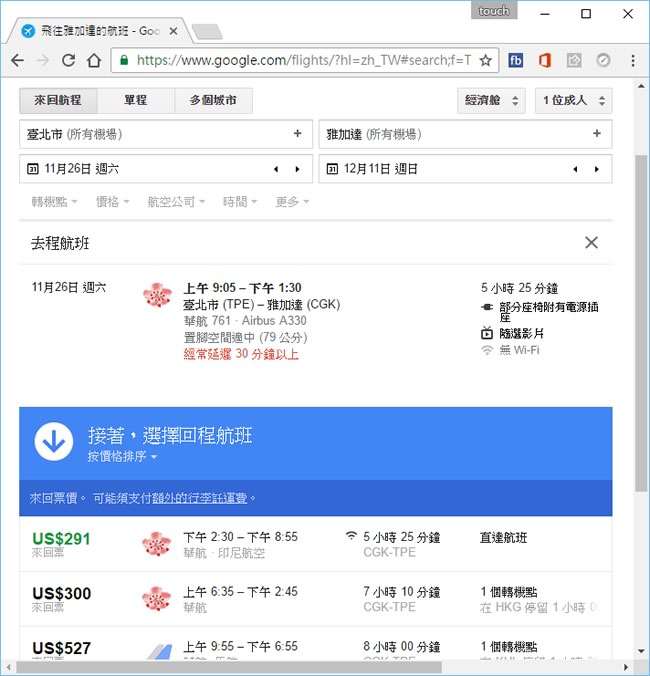Viewport: 650px width, 676px height.
Task: Click the grey edit extension icon
Action: [574, 60]
